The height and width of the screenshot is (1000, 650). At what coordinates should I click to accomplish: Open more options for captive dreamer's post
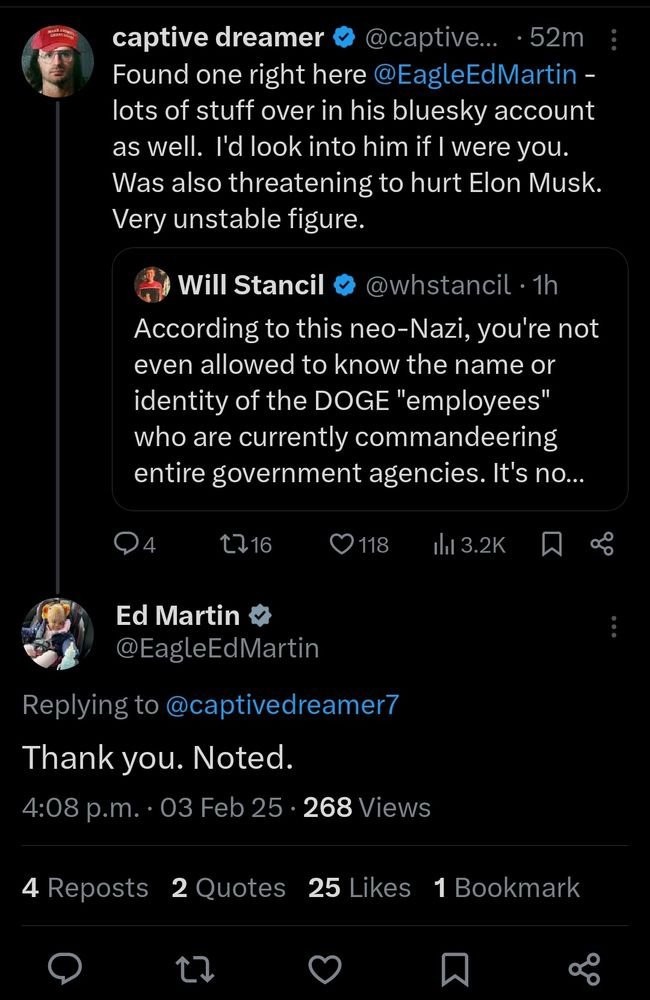614,40
